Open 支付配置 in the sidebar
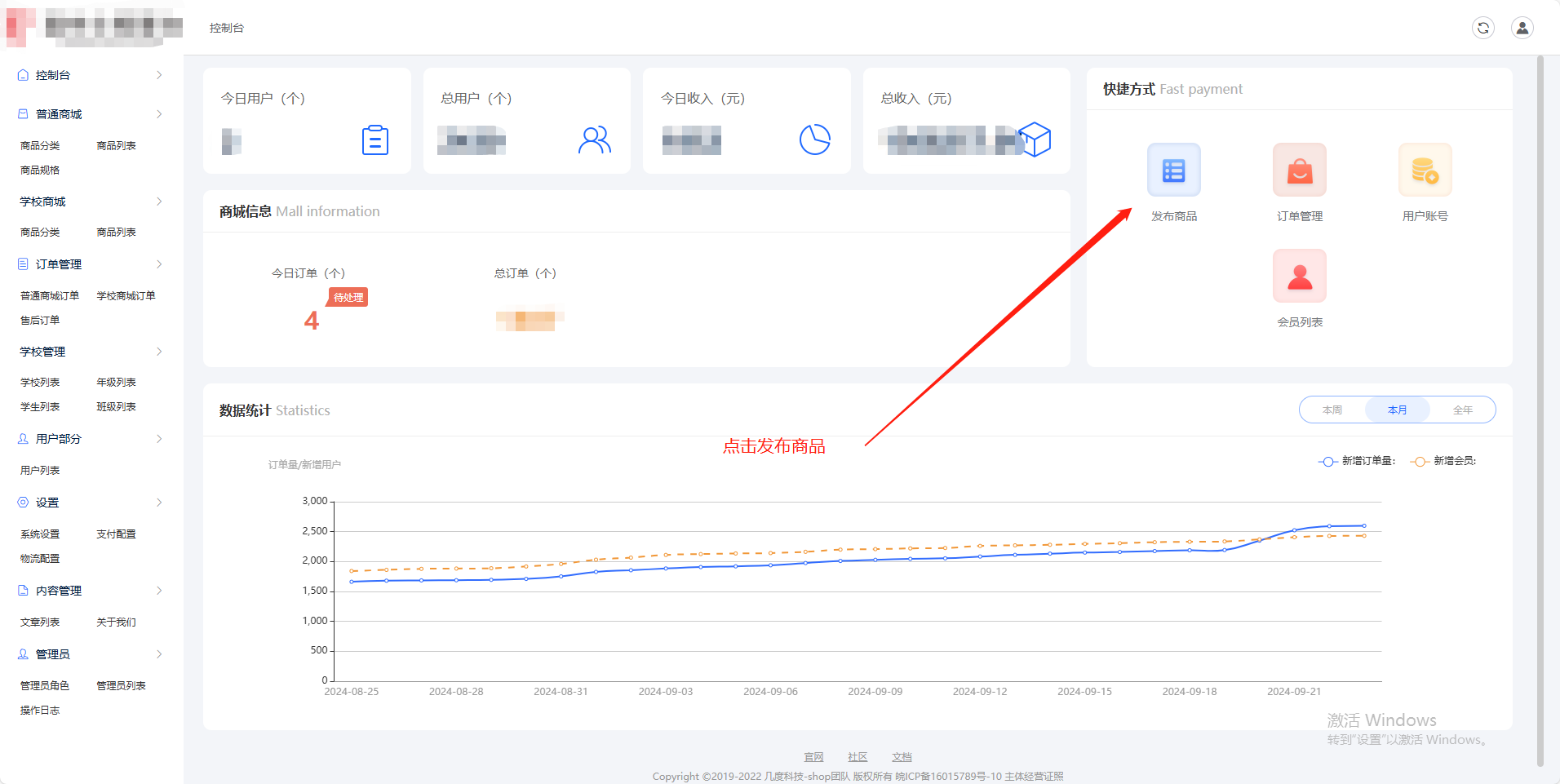Viewport: 1560px width, 784px height. point(116,534)
